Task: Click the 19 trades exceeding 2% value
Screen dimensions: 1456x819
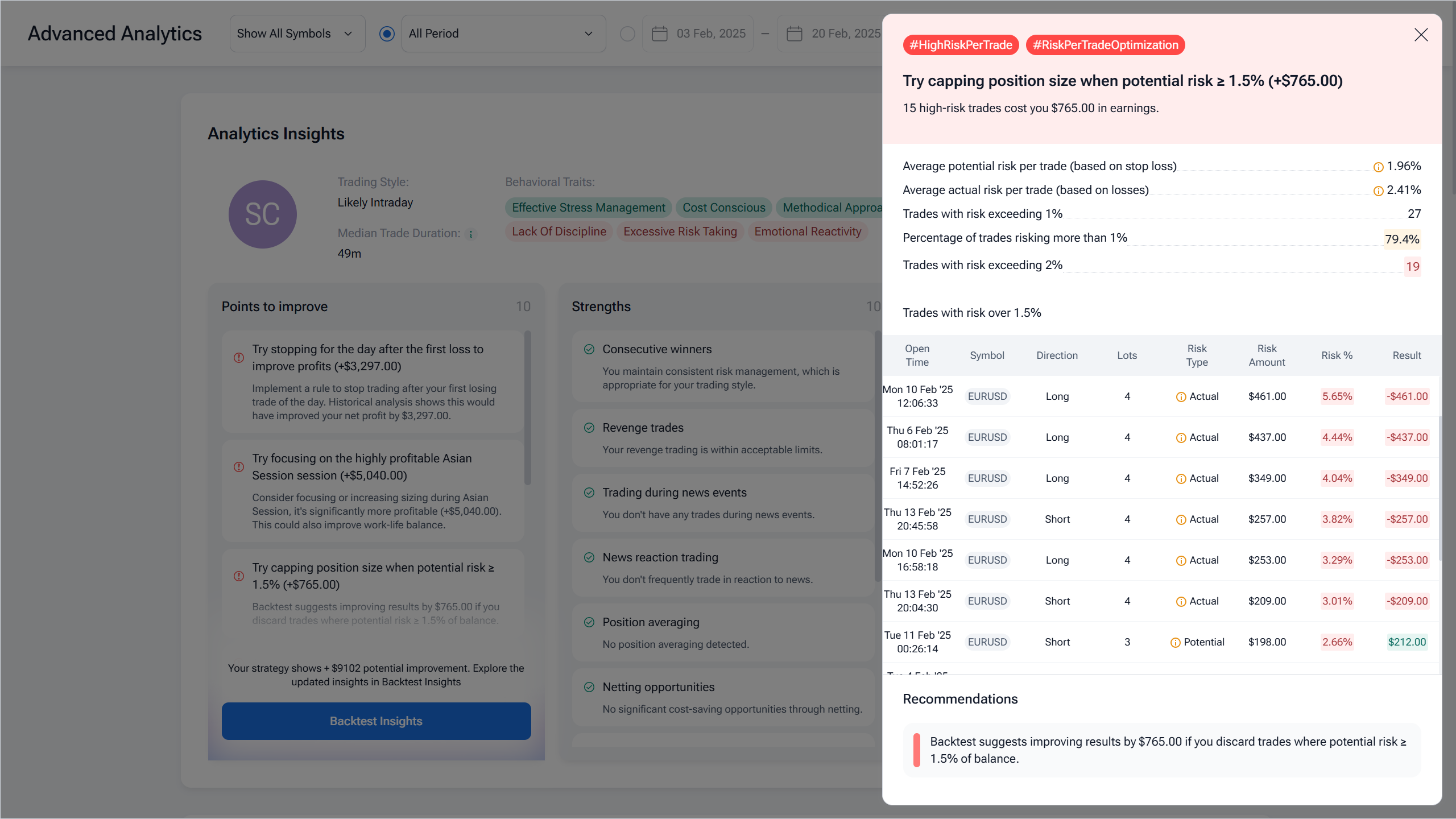Action: point(1412,266)
